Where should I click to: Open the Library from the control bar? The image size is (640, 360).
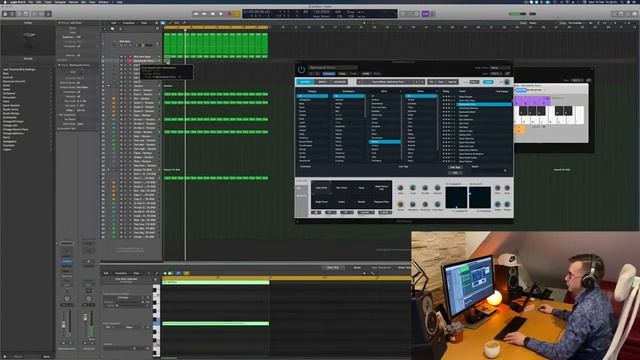[6, 14]
